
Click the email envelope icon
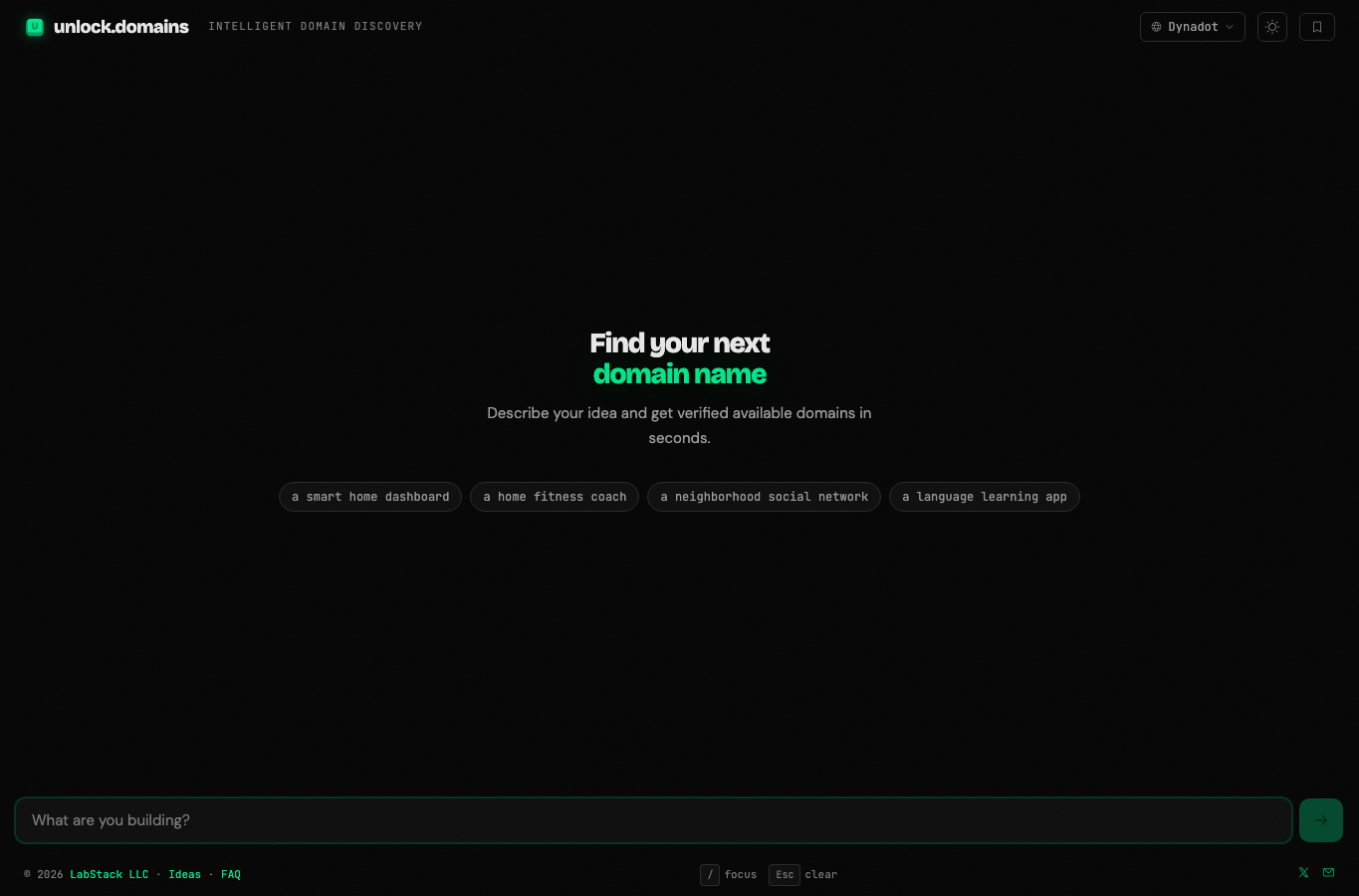(1328, 872)
